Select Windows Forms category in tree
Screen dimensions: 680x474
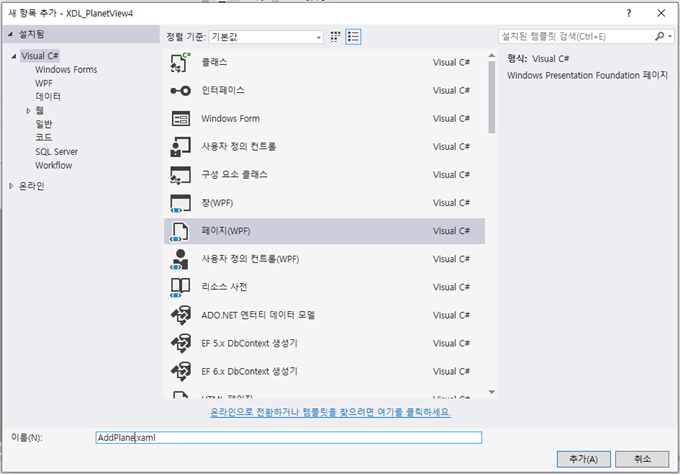tap(66, 69)
